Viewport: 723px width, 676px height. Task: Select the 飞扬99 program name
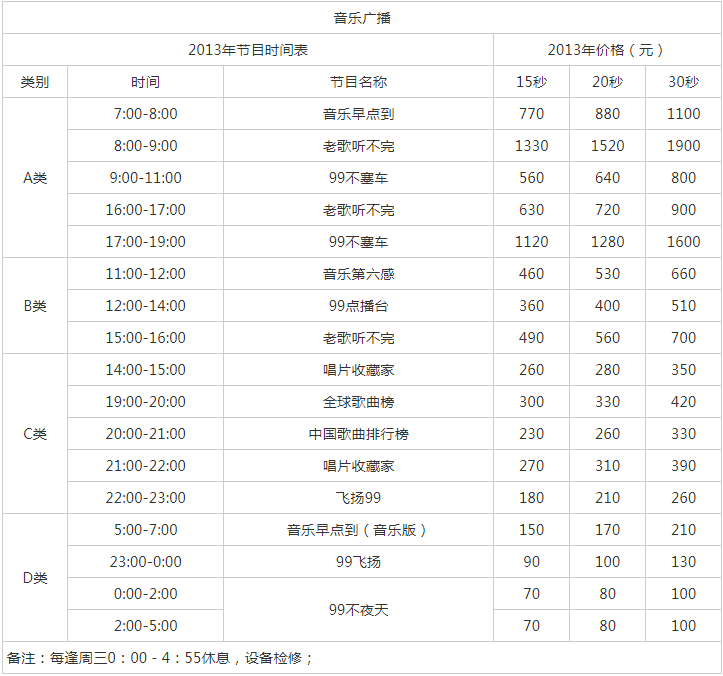[x=358, y=498]
